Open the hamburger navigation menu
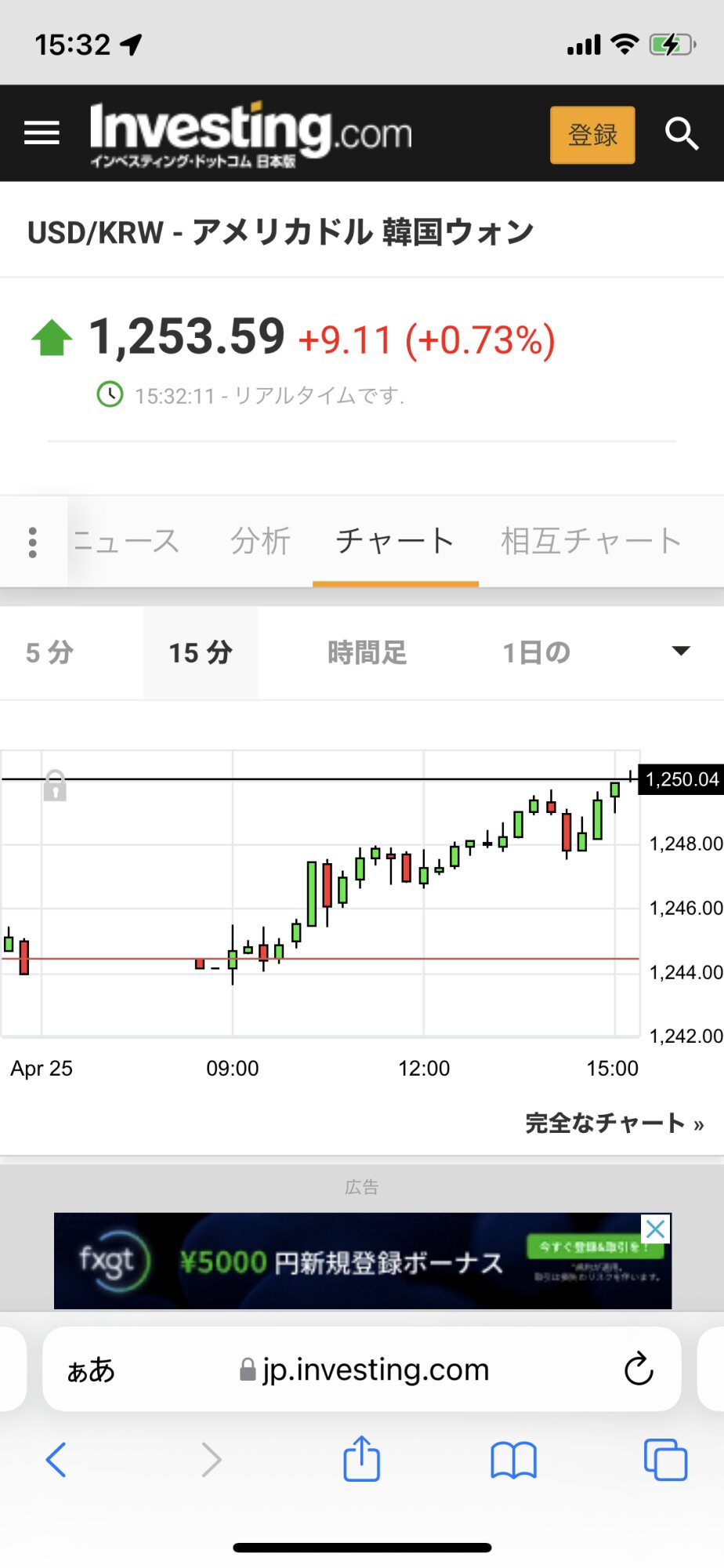Image resolution: width=724 pixels, height=1568 pixels. point(42,133)
